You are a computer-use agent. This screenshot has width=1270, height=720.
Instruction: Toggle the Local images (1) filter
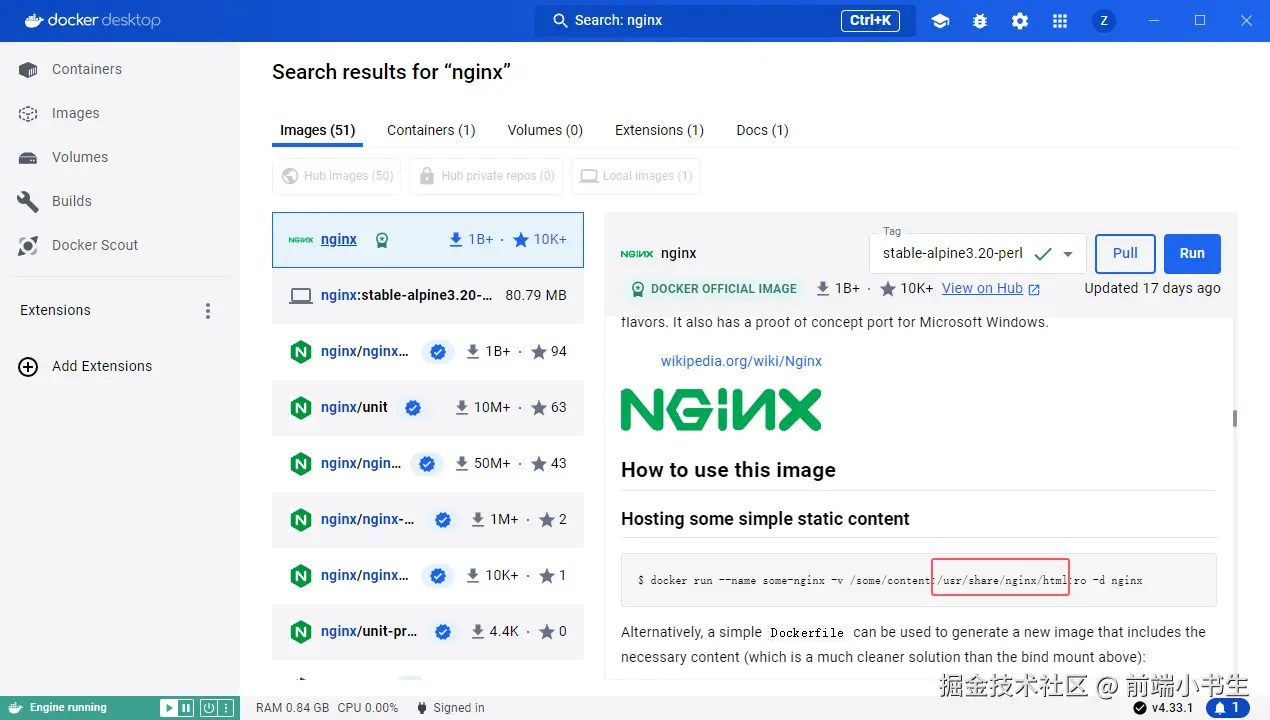[x=636, y=176]
